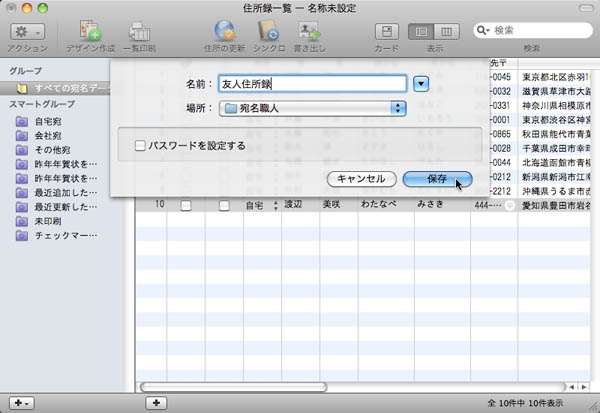
Task: Click the 住所の更新 toolbar icon
Action: (223, 32)
